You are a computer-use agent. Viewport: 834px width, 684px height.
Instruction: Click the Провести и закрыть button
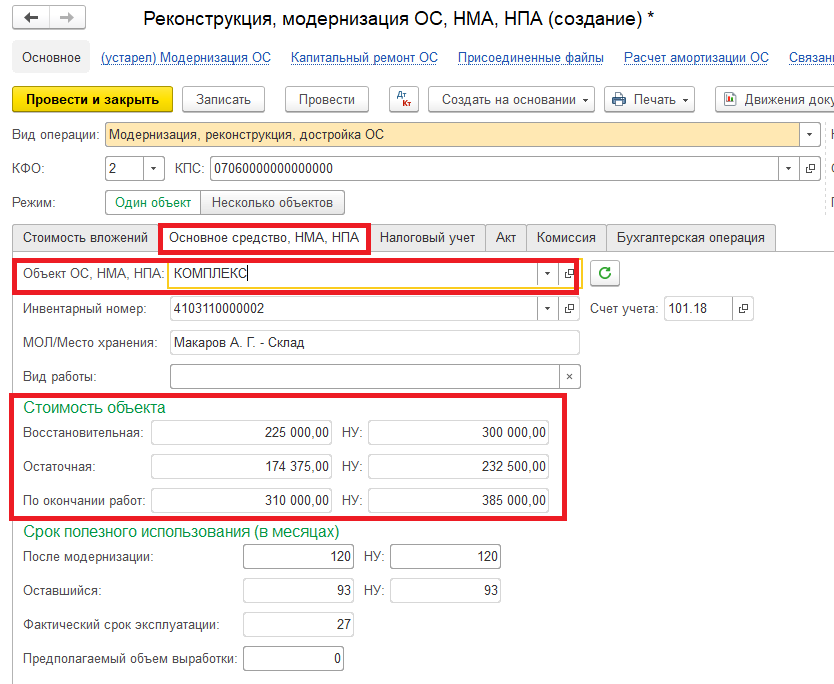[x=92, y=99]
